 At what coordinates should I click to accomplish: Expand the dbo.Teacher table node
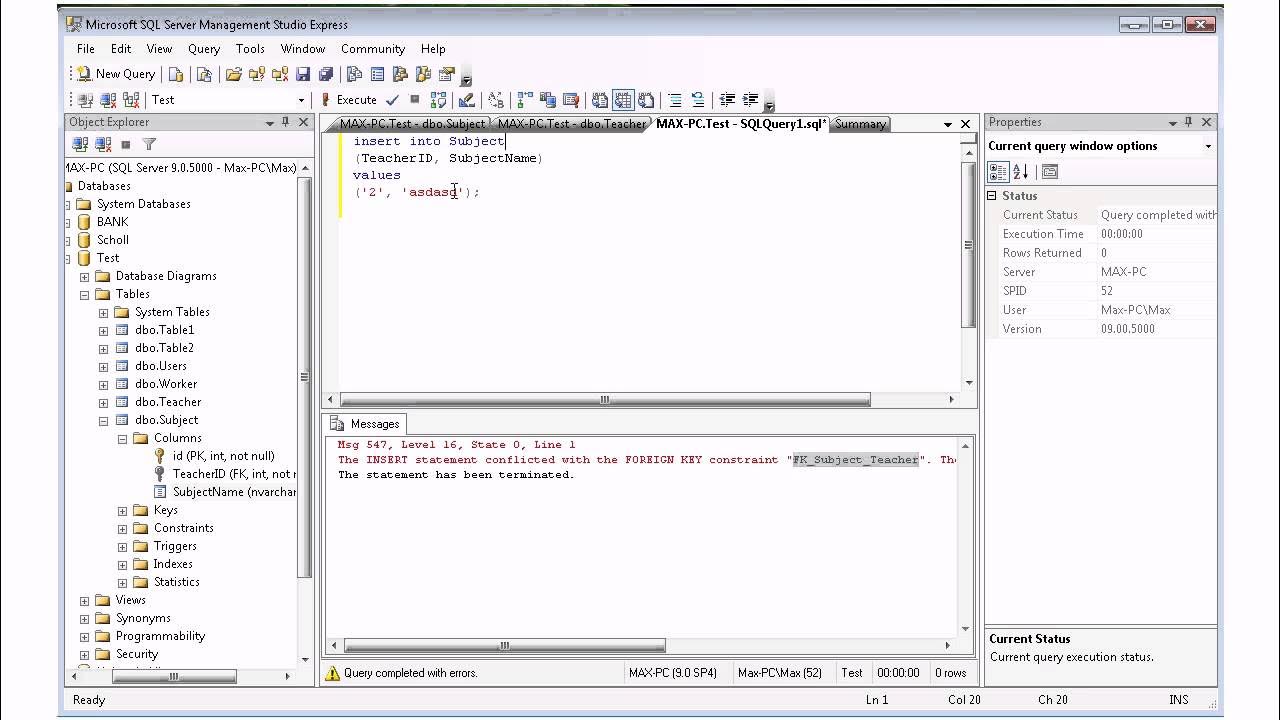(103, 403)
